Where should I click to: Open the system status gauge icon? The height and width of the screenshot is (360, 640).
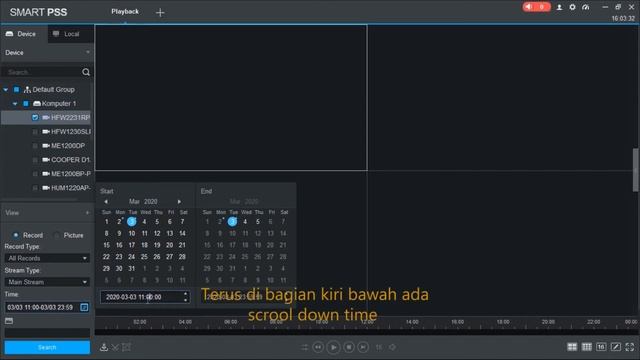point(586,7)
